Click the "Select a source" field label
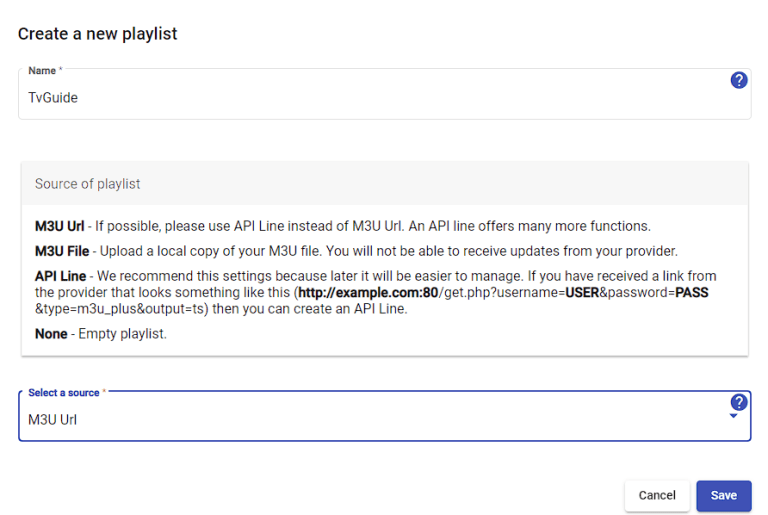 click(x=64, y=393)
